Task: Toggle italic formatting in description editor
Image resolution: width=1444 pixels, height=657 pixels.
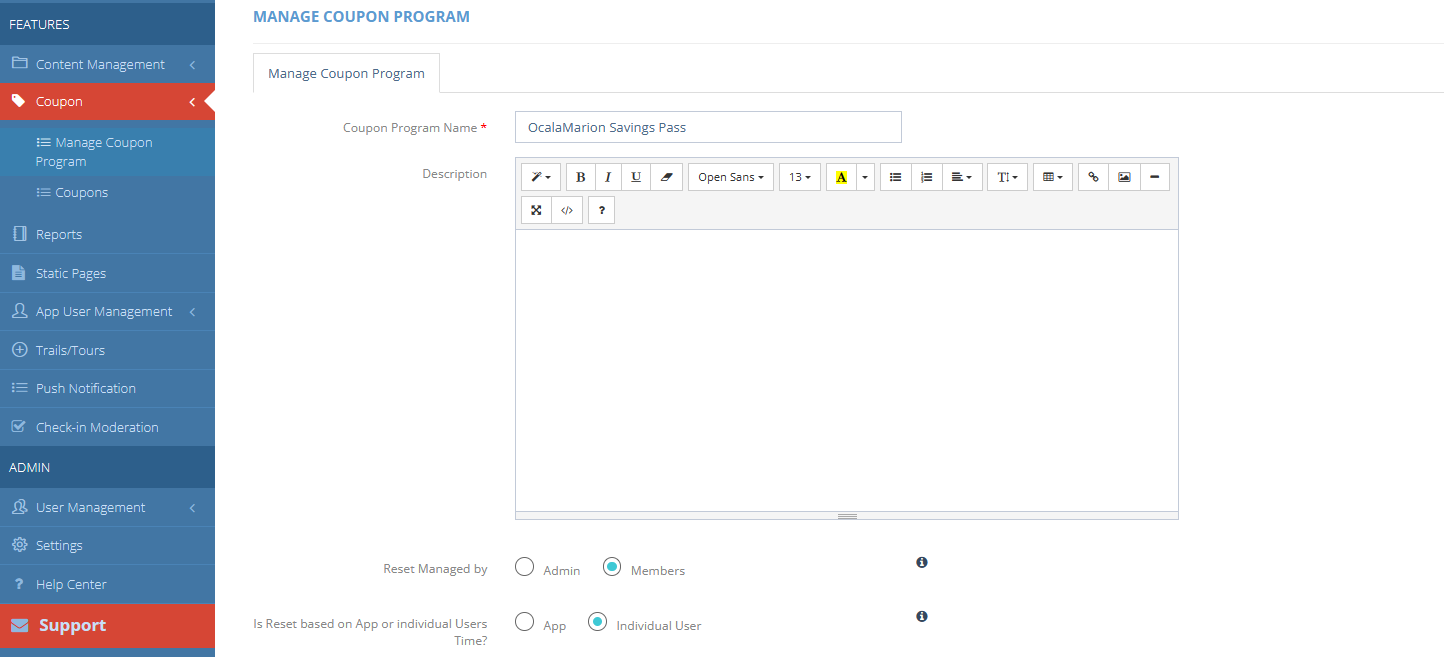Action: click(608, 177)
